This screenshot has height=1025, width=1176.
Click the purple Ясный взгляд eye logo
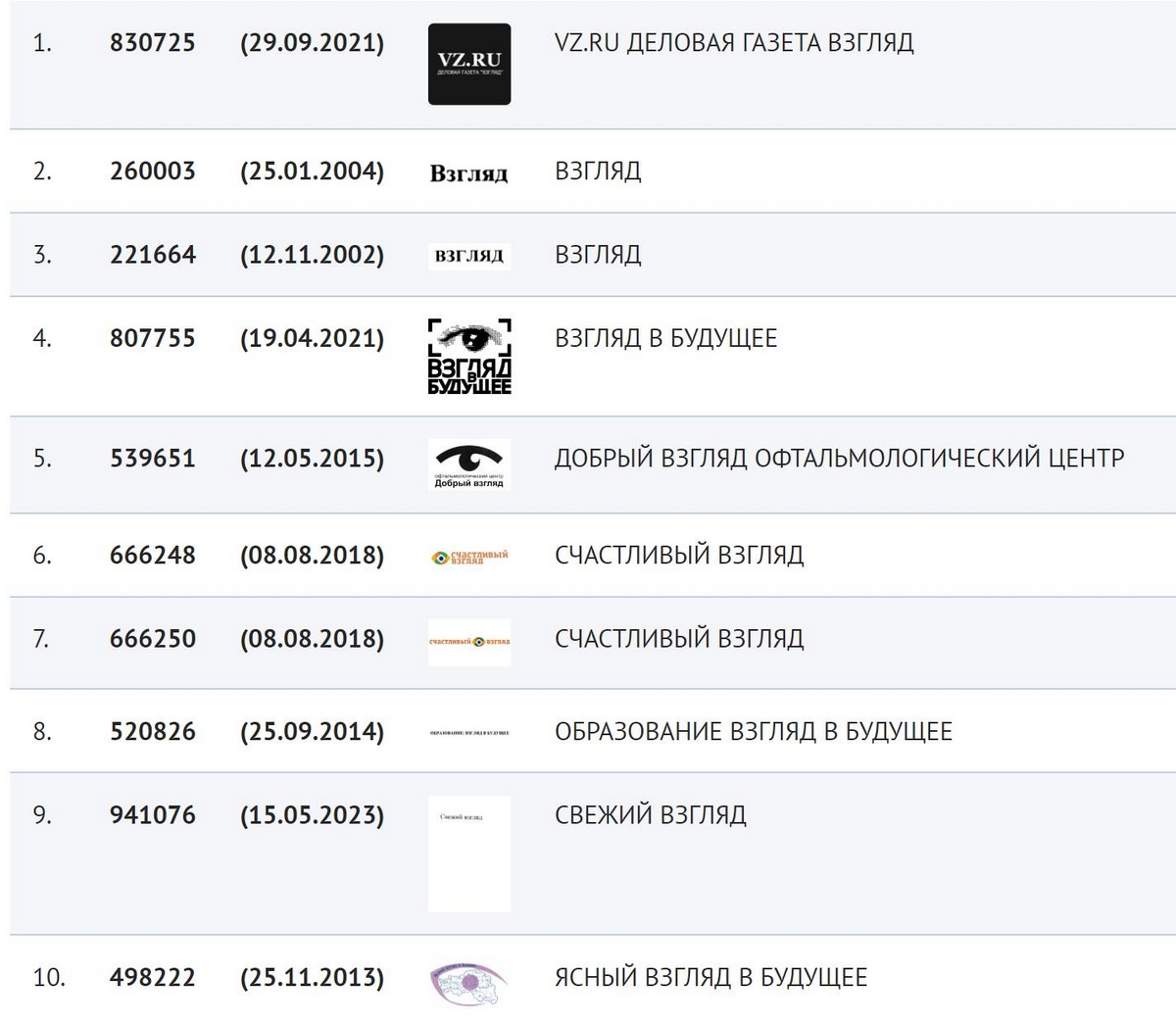pos(469,982)
